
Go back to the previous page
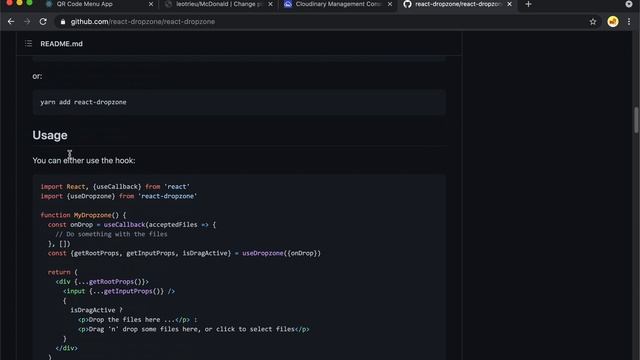point(11,22)
